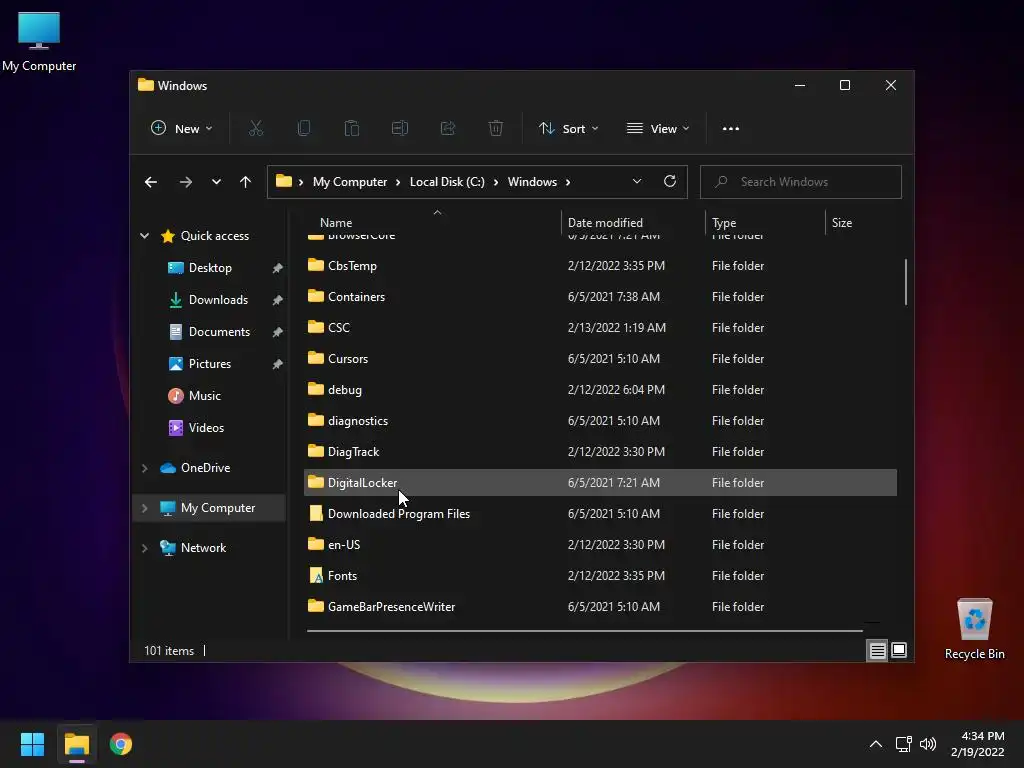The width and height of the screenshot is (1024, 768).
Task: Show hidden tray icons chevron
Action: tap(876, 744)
